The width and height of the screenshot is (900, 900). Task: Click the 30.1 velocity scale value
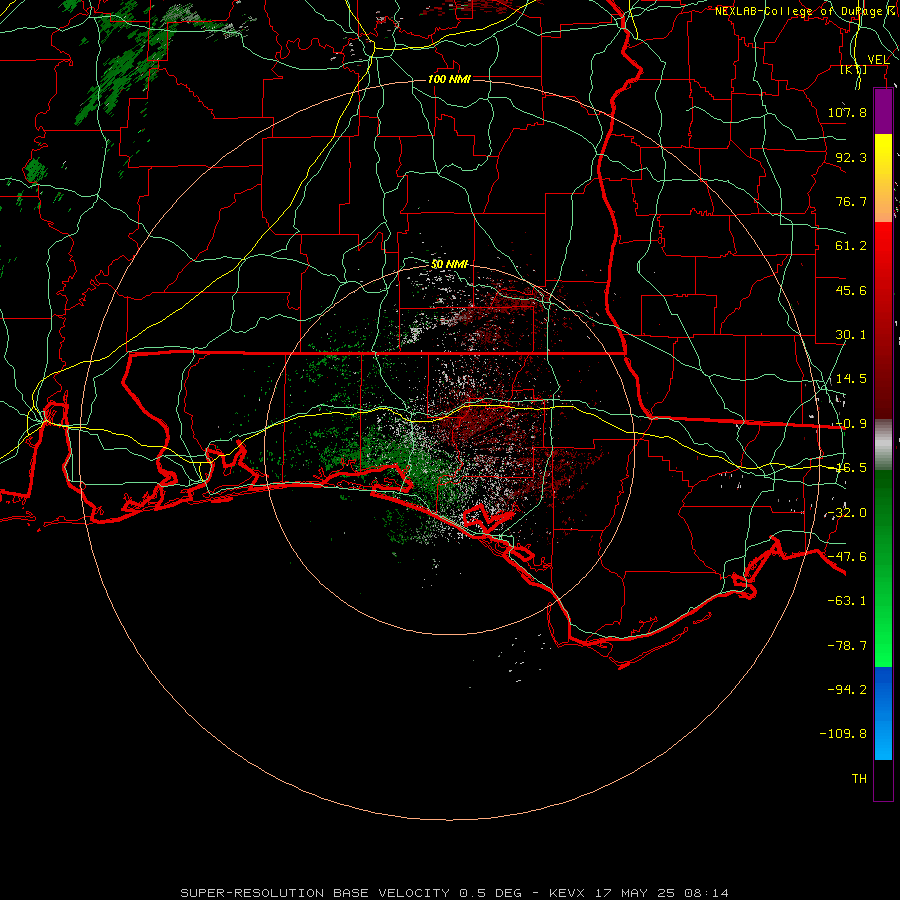pos(851,335)
